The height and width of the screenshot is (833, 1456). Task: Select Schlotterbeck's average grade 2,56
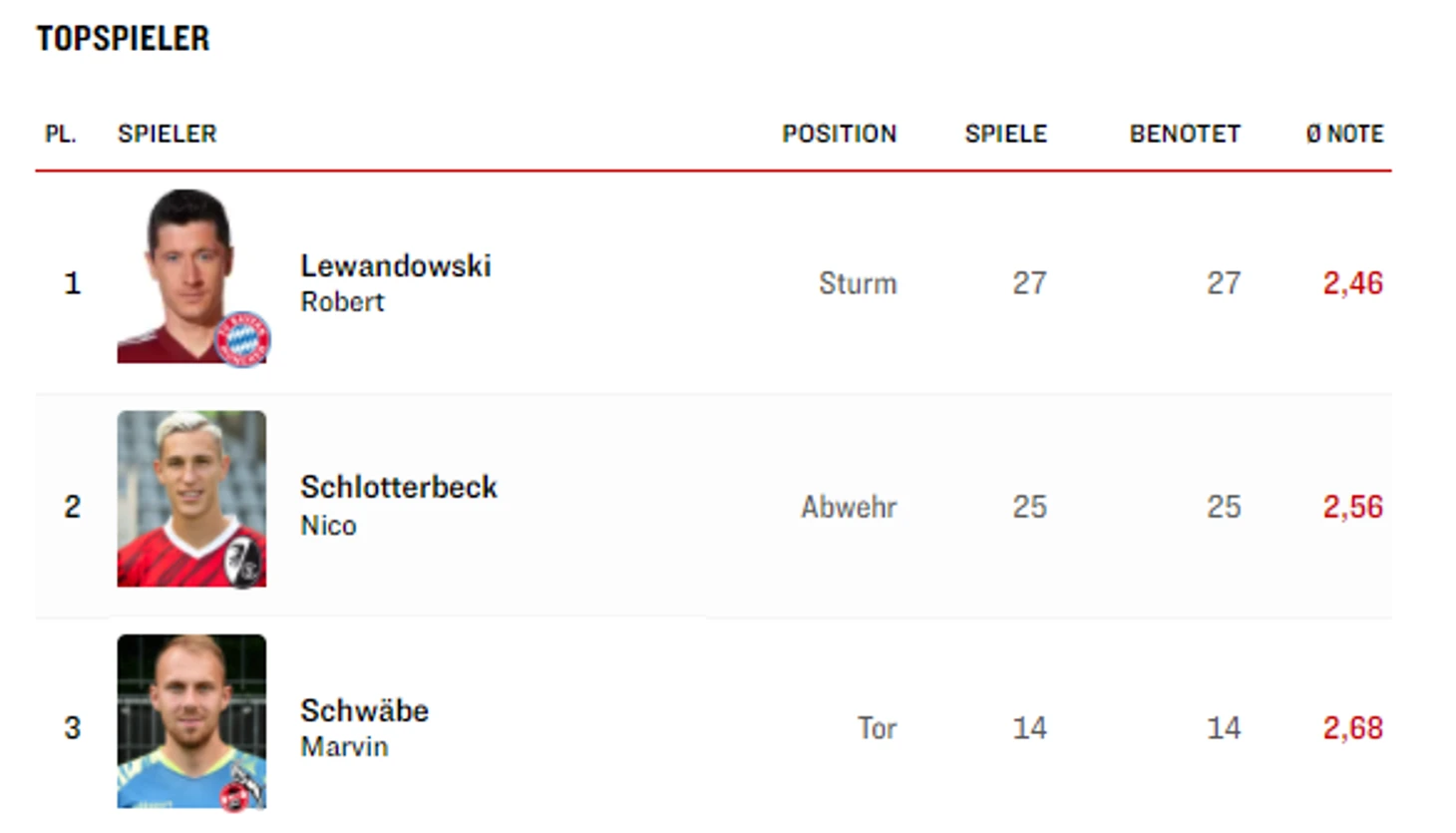[x=1352, y=507]
